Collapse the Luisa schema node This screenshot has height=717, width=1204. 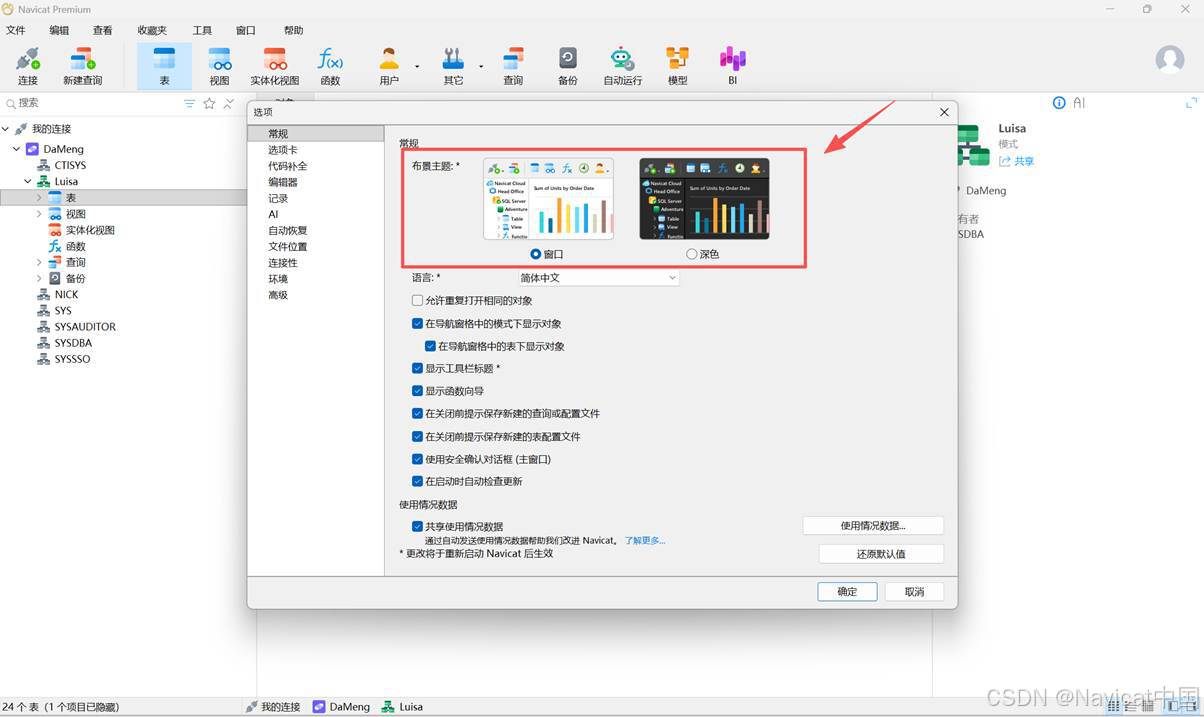click(28, 182)
